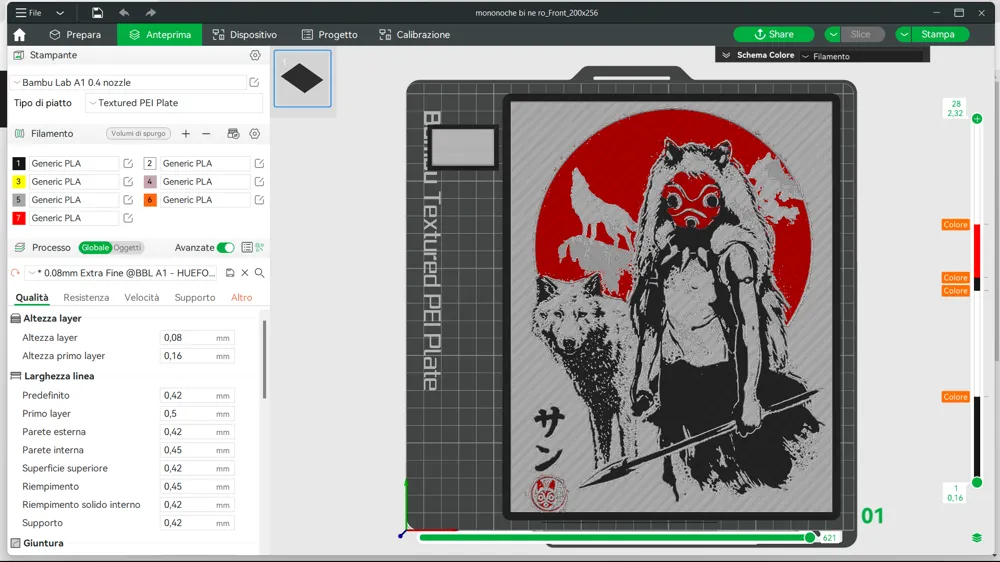
Task: Click the Altezza layer value field
Action: pyautogui.click(x=196, y=338)
